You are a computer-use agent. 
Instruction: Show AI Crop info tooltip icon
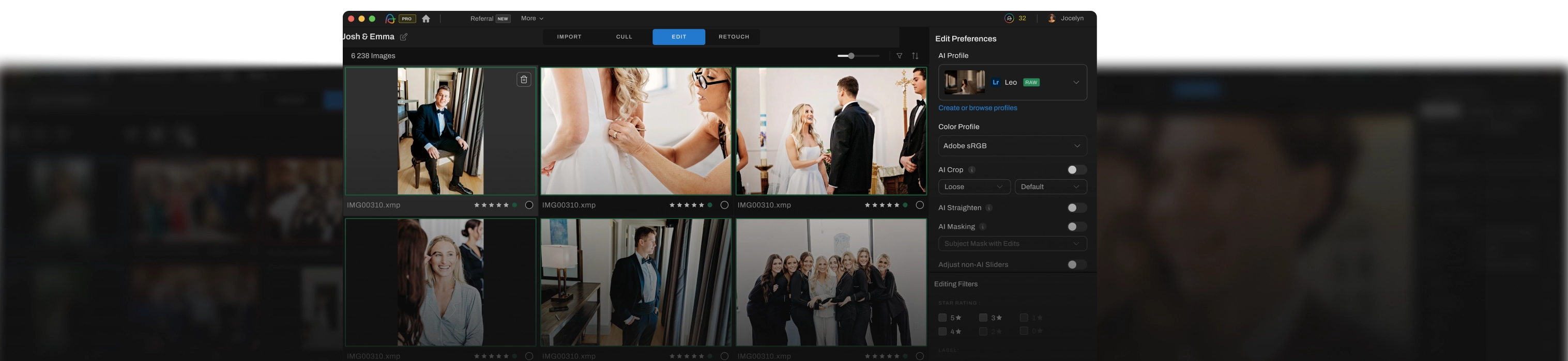[x=971, y=170]
